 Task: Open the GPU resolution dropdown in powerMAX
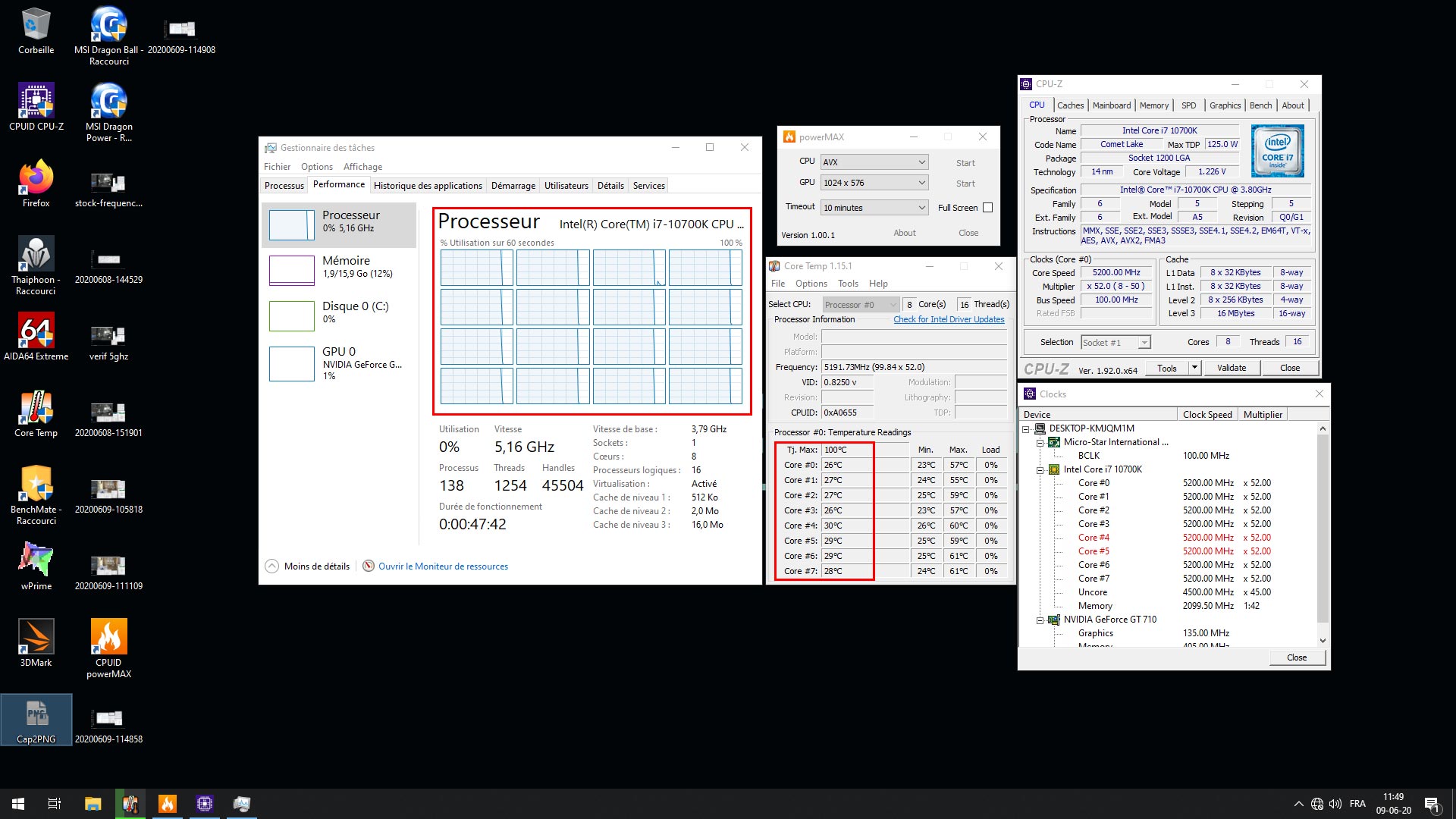click(874, 182)
